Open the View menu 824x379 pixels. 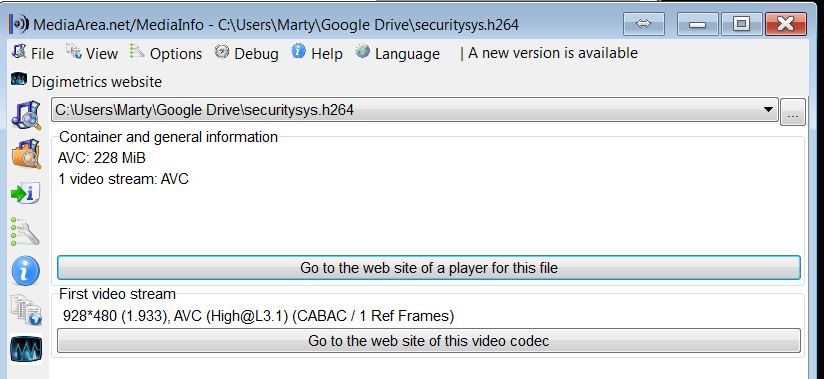(92, 53)
